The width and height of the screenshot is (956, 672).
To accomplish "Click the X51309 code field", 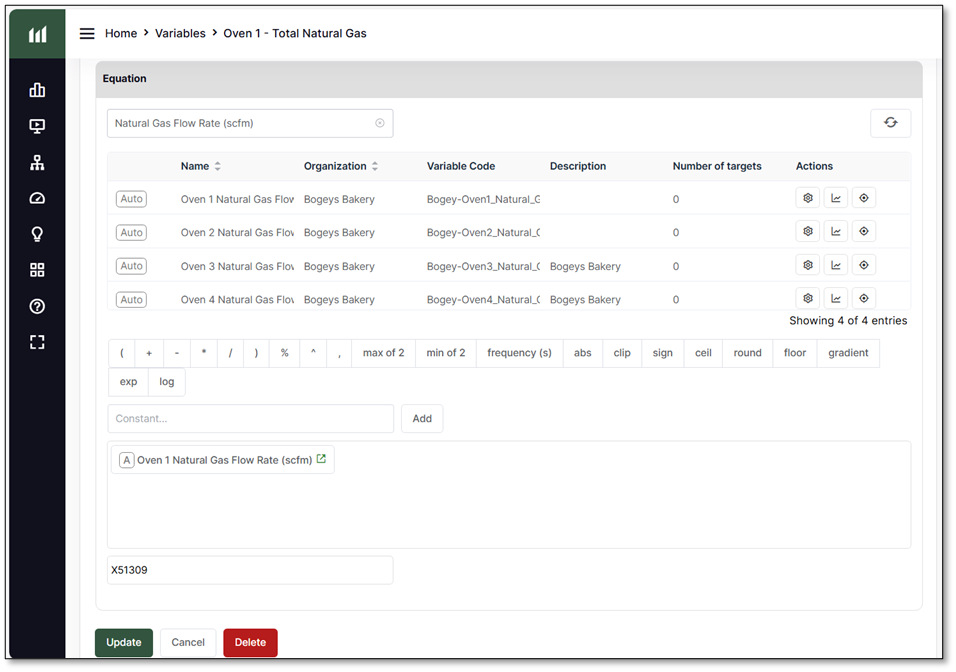I will pyautogui.click(x=250, y=570).
